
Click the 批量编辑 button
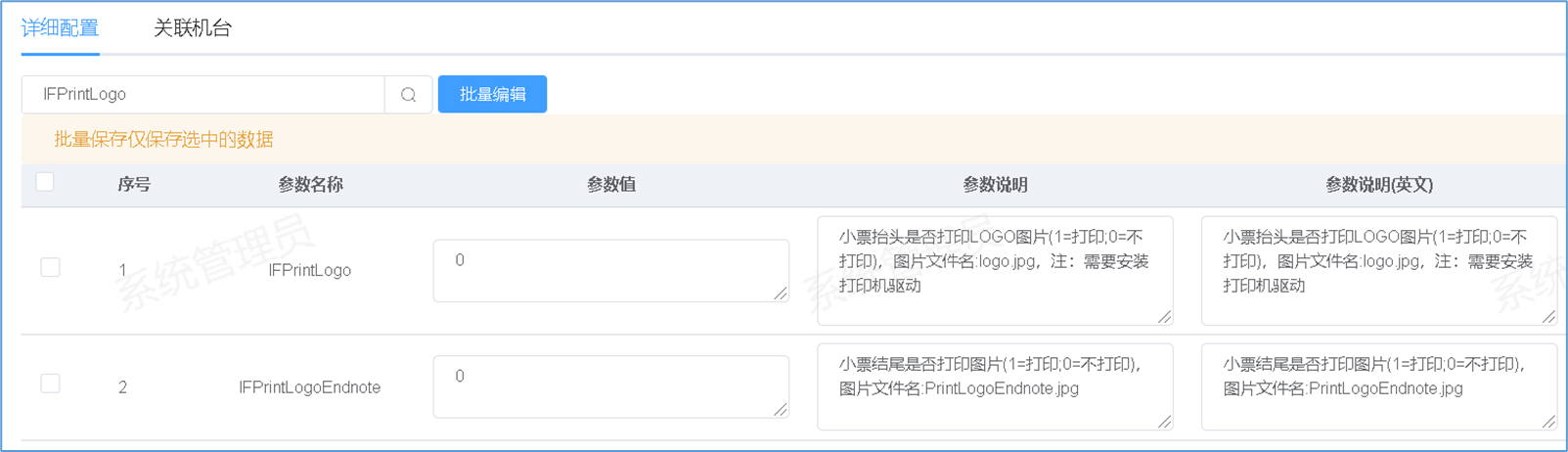(x=492, y=95)
